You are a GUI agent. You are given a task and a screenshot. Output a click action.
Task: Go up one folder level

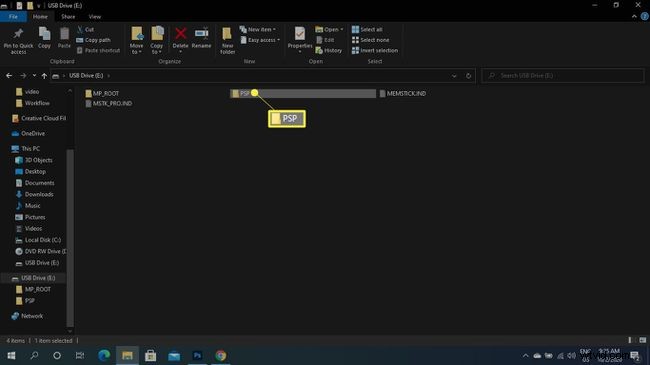coord(44,76)
